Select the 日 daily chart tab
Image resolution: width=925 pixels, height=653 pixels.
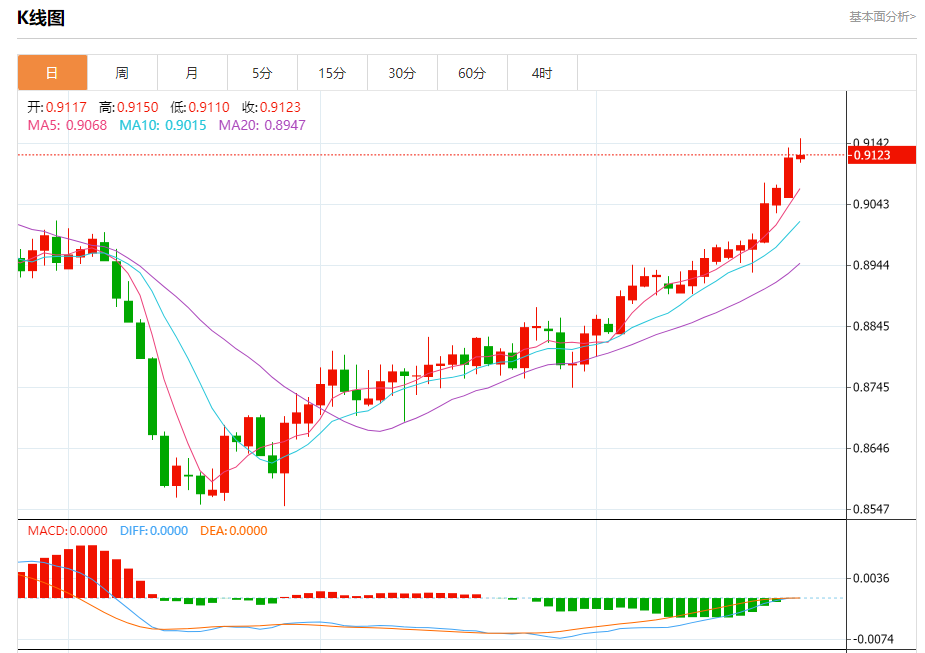pyautogui.click(x=53, y=73)
